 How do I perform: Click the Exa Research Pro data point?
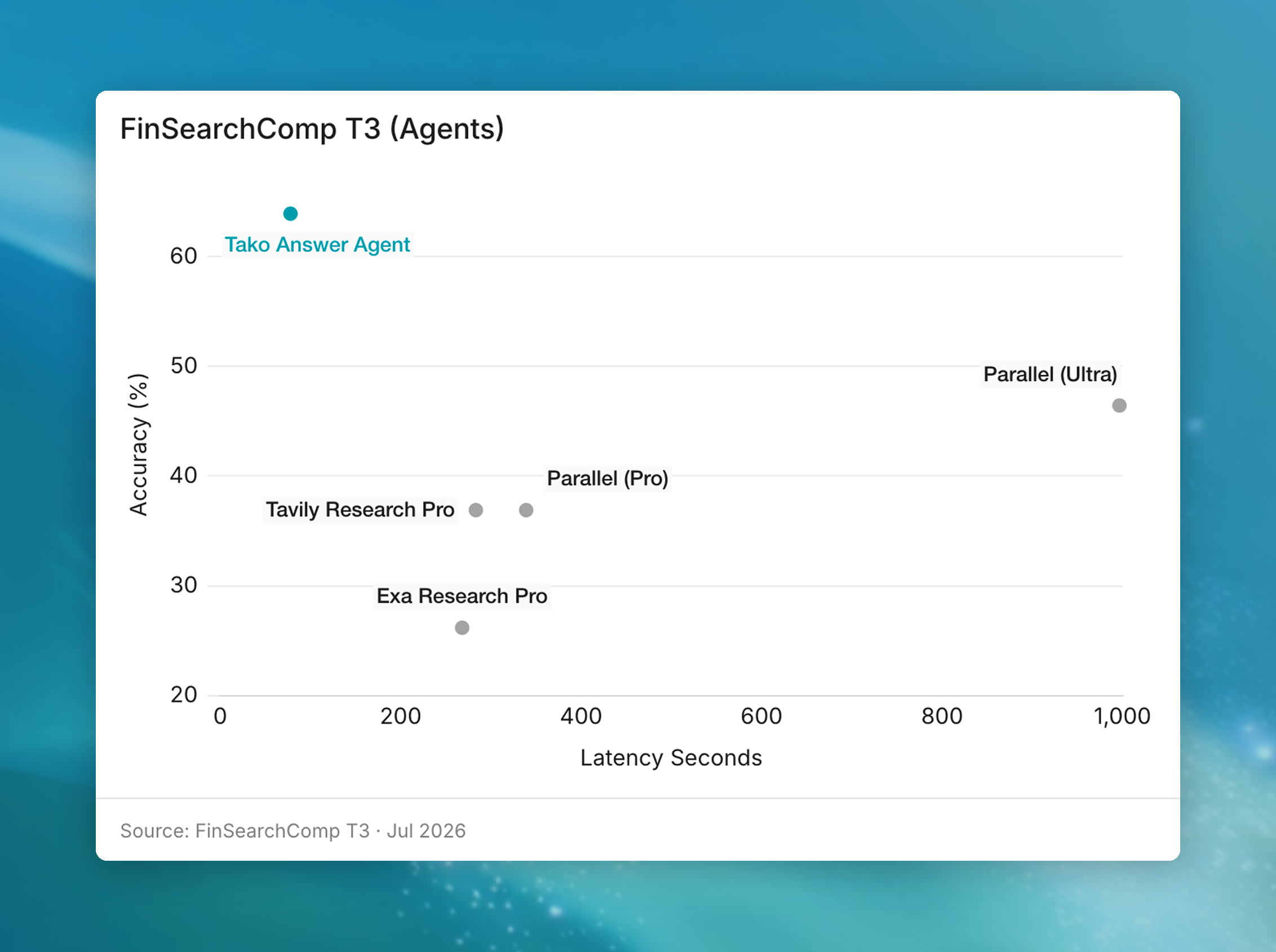462,628
